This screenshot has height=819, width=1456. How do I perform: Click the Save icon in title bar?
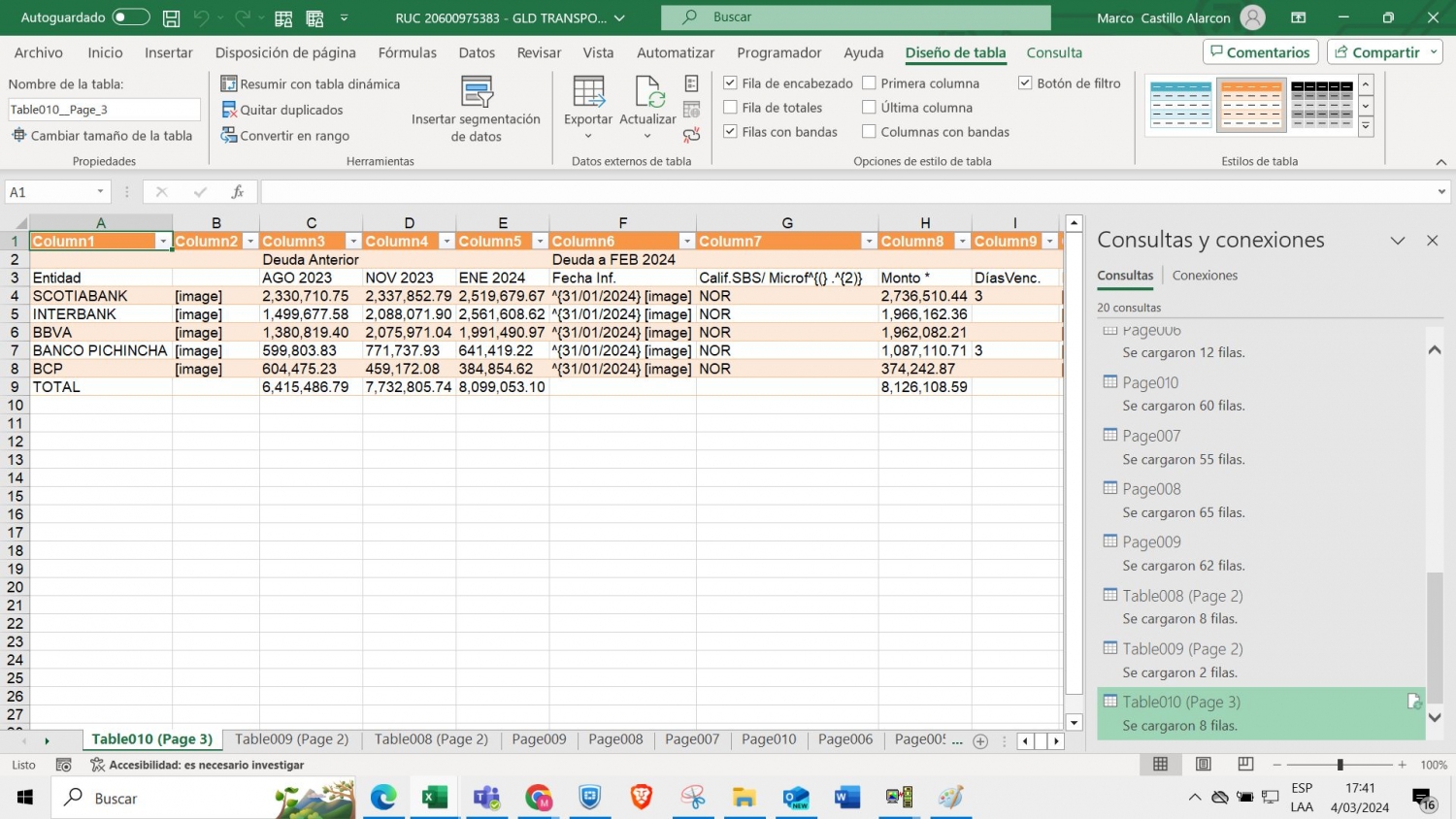172,17
